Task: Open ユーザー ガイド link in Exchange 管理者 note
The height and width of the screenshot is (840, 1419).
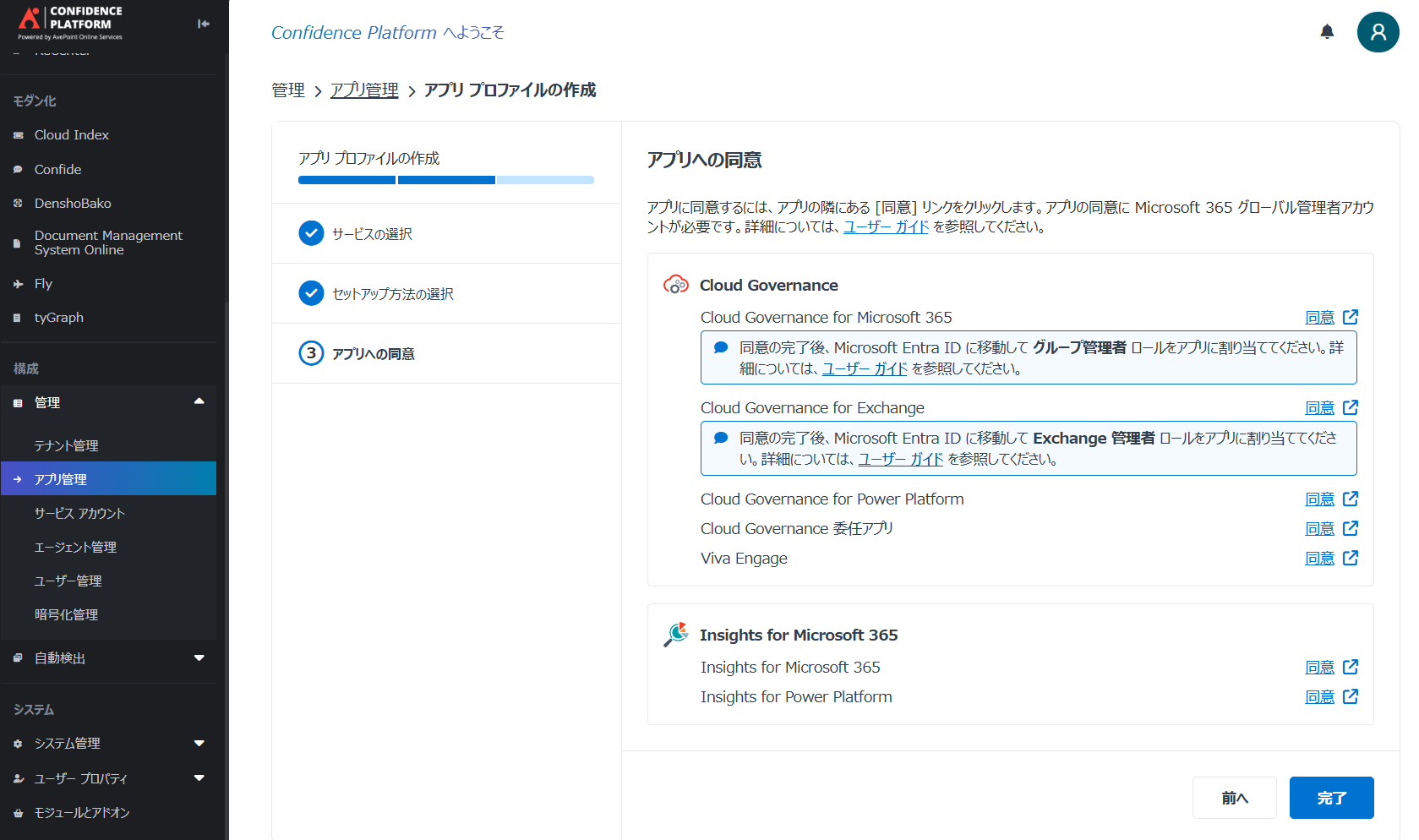Action: click(x=900, y=459)
